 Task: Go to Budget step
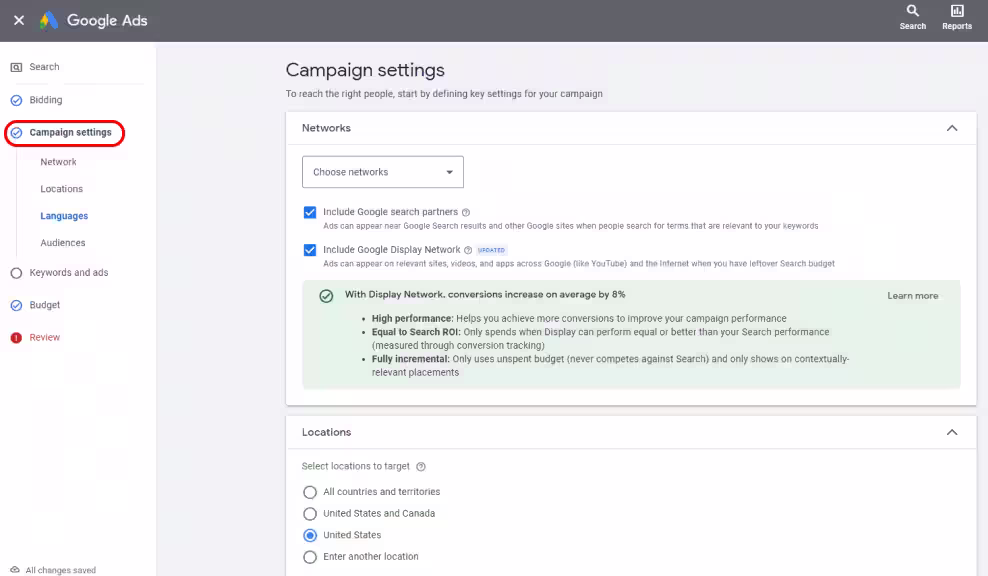pos(45,305)
